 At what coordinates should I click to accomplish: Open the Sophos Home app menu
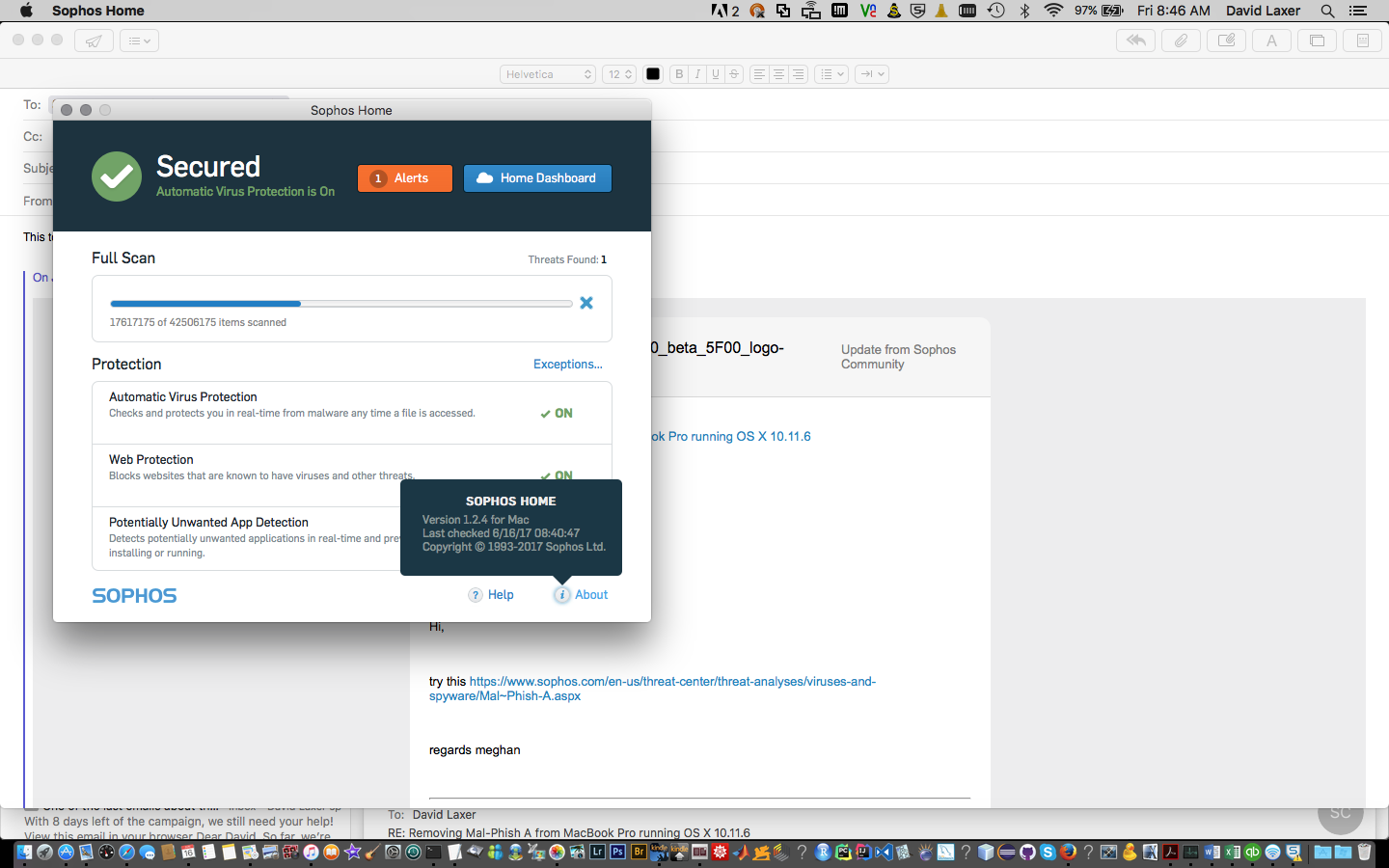[x=98, y=11]
